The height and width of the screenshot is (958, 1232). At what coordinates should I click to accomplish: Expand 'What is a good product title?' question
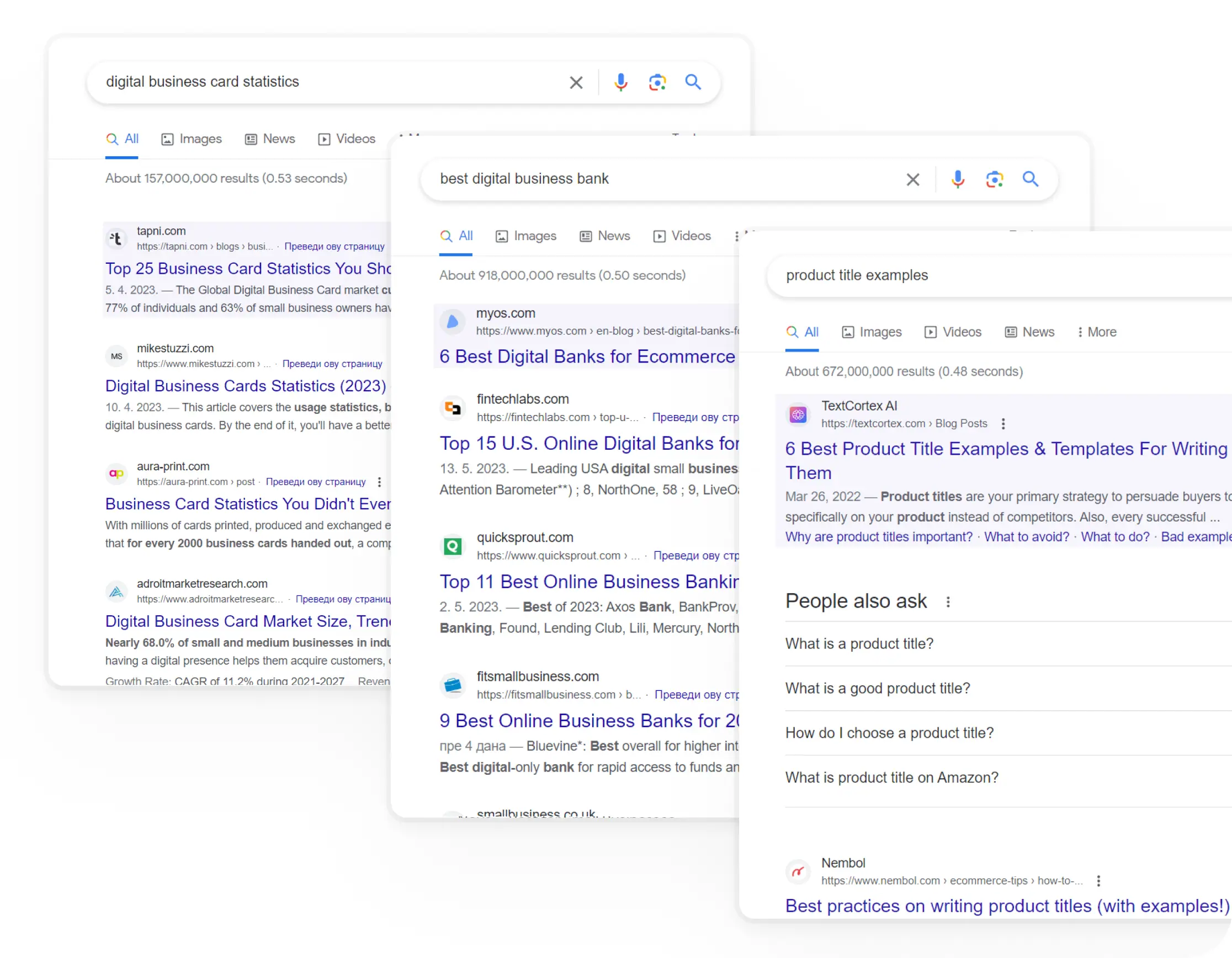877,688
